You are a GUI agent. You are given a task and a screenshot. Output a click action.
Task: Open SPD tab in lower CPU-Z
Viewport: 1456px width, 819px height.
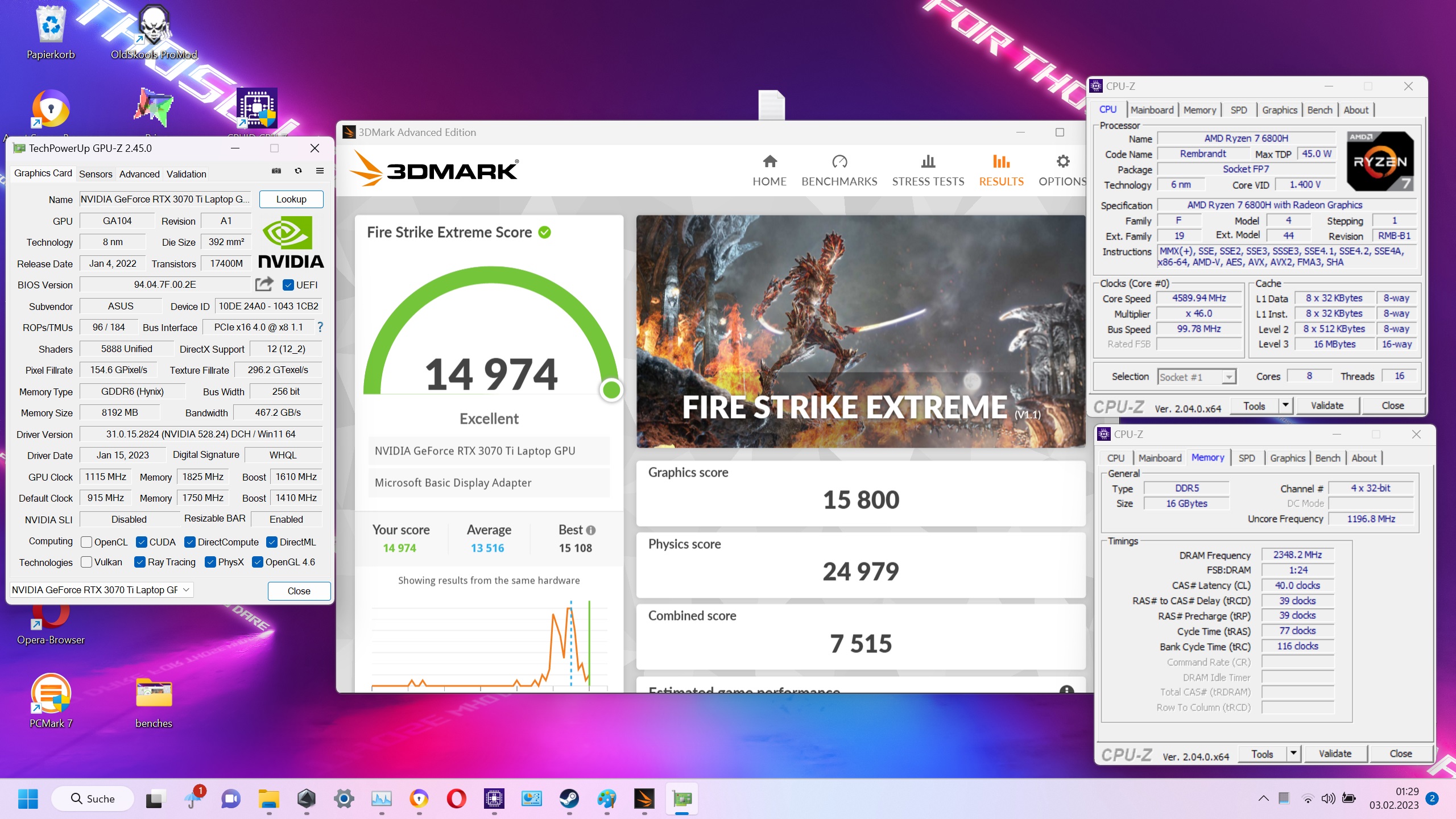(x=1247, y=458)
